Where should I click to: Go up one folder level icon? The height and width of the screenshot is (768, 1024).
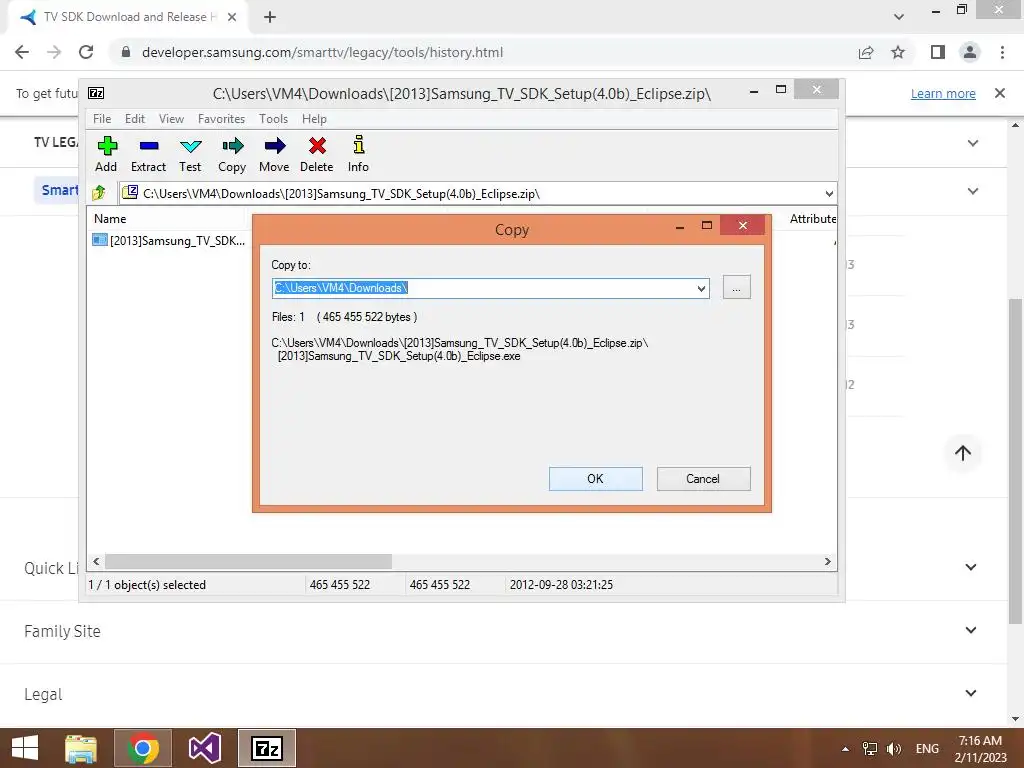coord(99,193)
